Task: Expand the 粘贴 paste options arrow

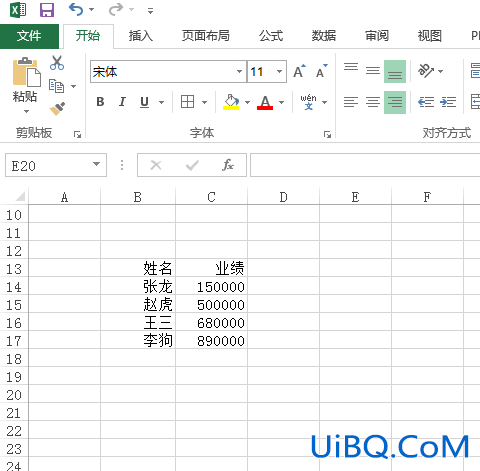Action: point(26,111)
